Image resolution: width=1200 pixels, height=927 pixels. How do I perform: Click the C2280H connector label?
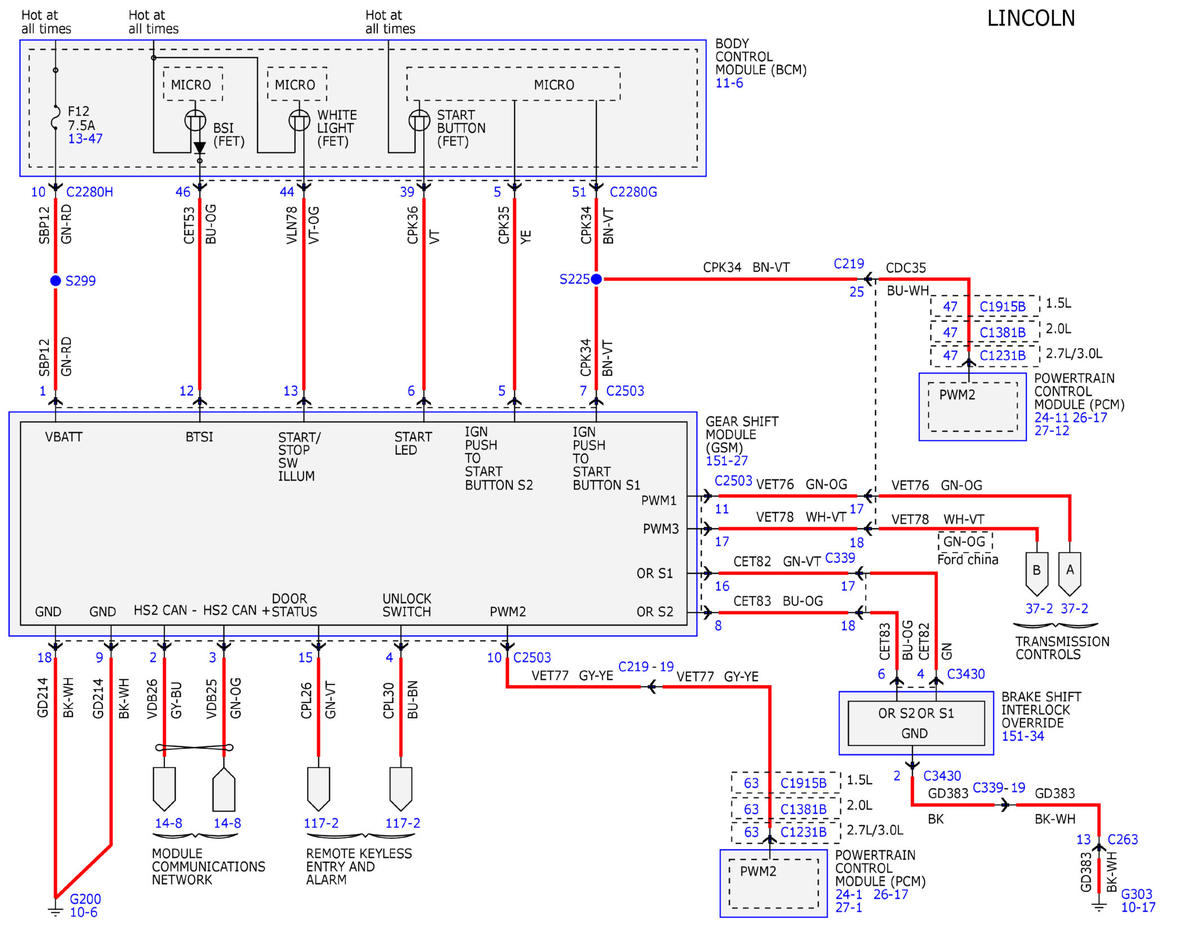coord(91,191)
